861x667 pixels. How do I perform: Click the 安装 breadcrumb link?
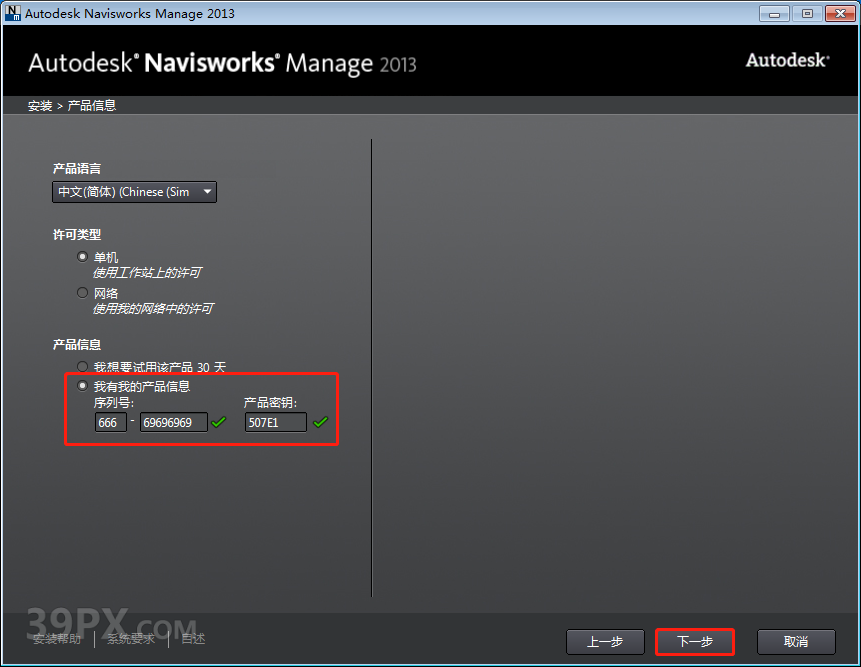pos(39,104)
